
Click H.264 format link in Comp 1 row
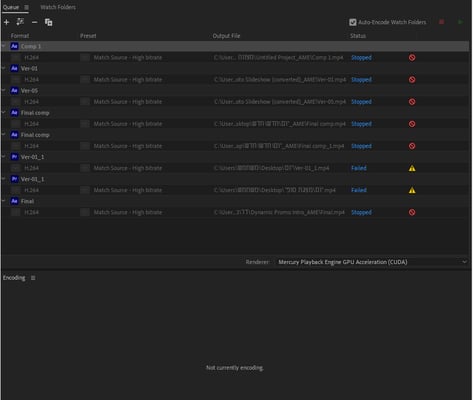pyautogui.click(x=32, y=58)
